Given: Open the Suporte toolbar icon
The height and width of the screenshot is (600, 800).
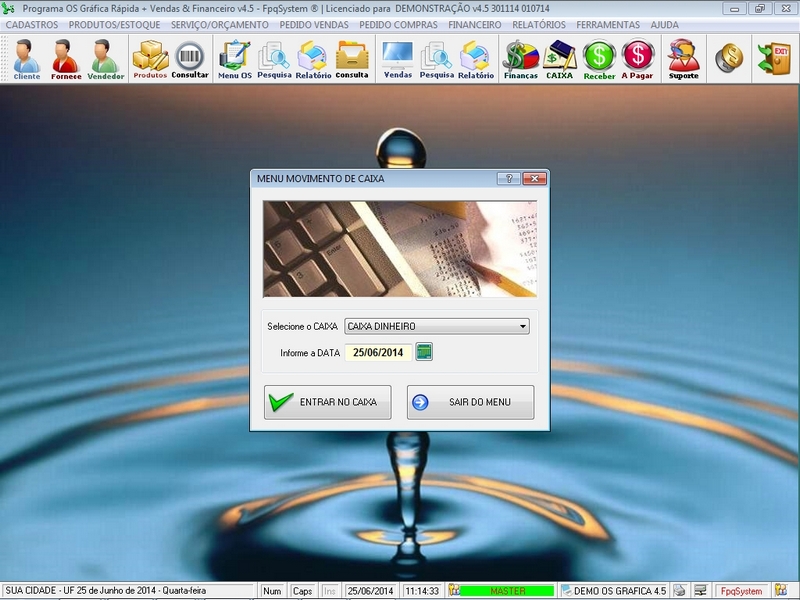Looking at the screenshot, I should tap(684, 59).
